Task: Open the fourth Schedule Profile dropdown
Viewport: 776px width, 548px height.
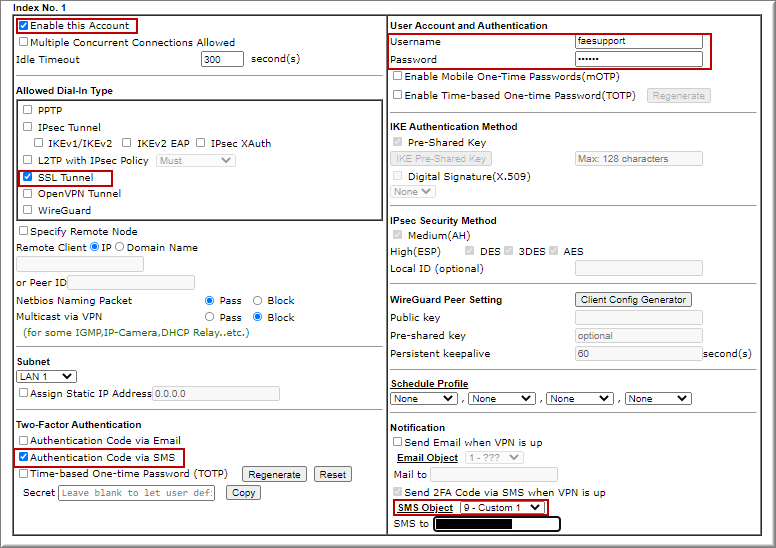Action: pyautogui.click(x=658, y=399)
